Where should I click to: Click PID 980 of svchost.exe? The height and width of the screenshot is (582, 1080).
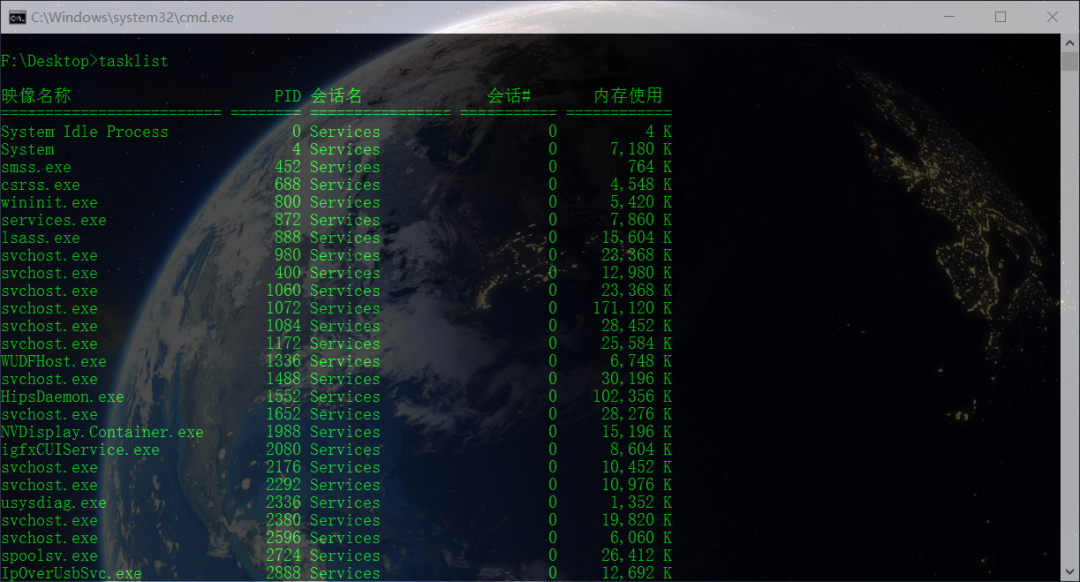click(288, 256)
